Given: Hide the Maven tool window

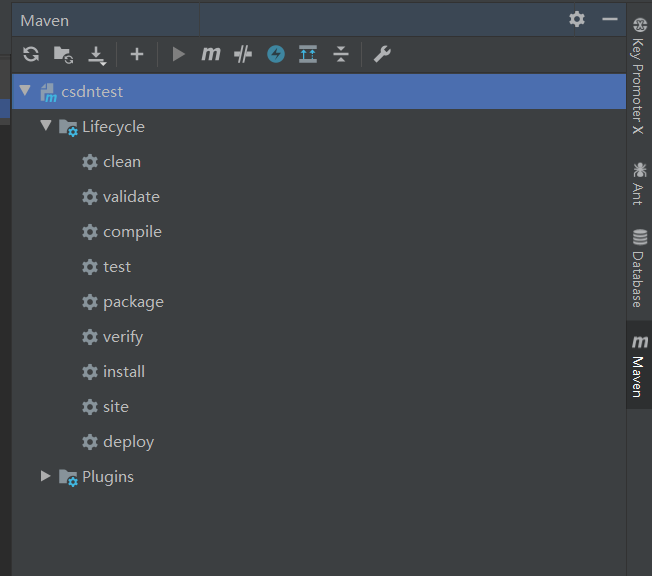Looking at the screenshot, I should tap(610, 19).
